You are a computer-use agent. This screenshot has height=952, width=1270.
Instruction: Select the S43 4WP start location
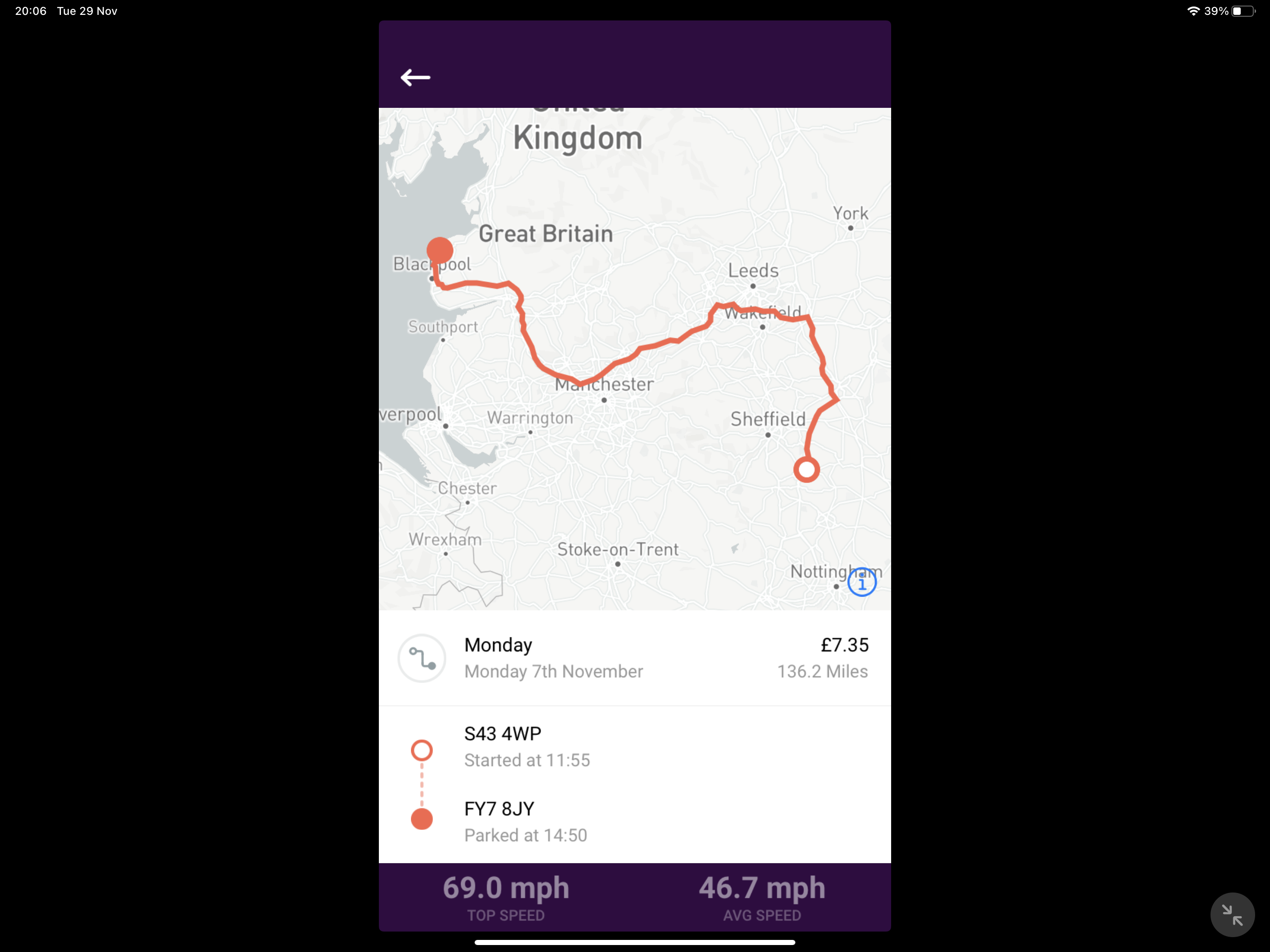(503, 733)
